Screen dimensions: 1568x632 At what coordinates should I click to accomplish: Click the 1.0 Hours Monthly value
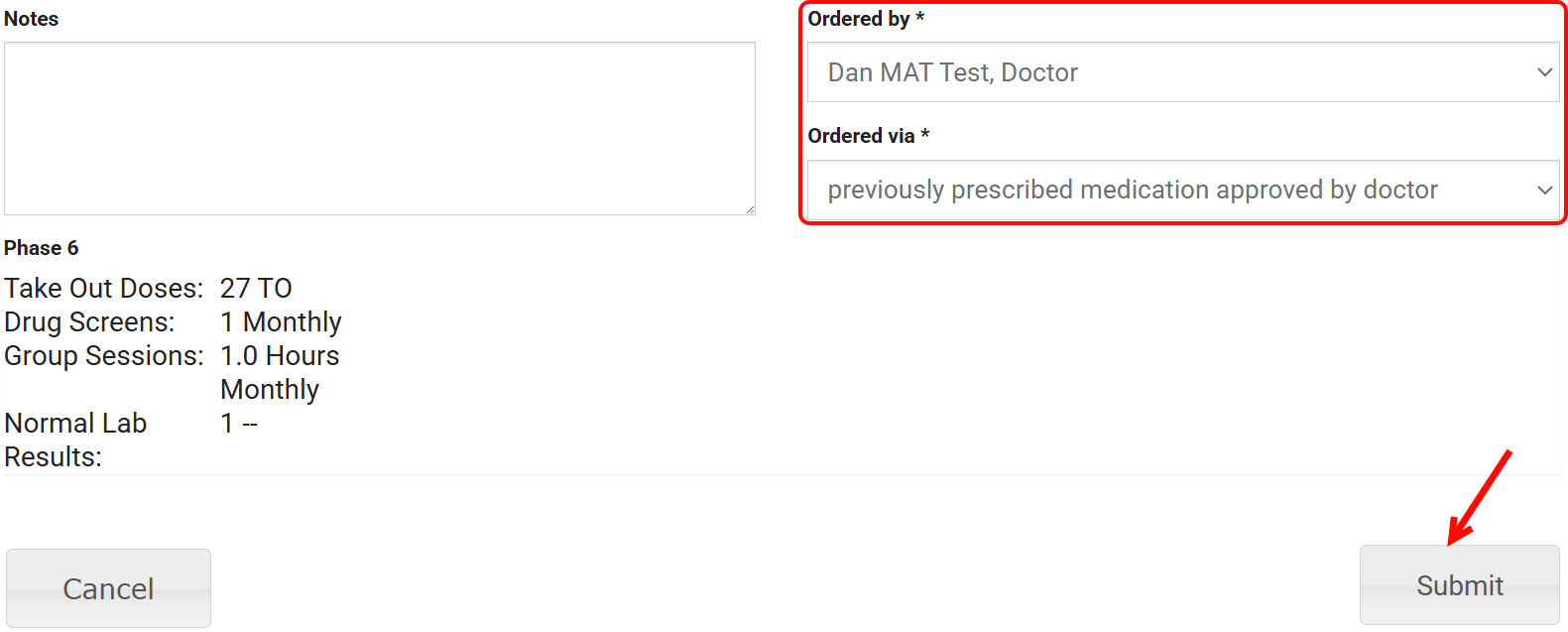280,372
